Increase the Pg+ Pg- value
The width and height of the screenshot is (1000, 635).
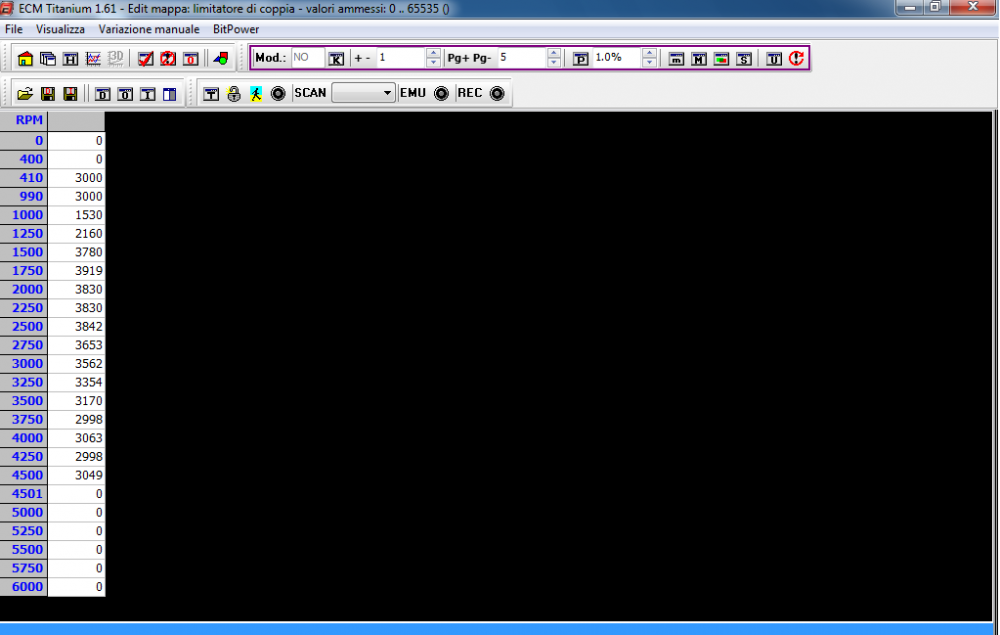tap(554, 53)
